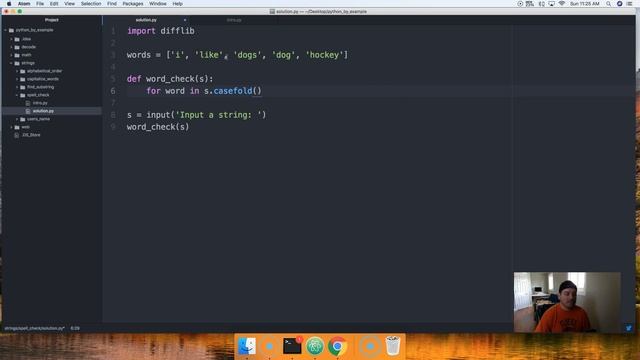Screen dimensions: 640x360
Task: Click the 'words' list assignment line
Action: point(237,55)
